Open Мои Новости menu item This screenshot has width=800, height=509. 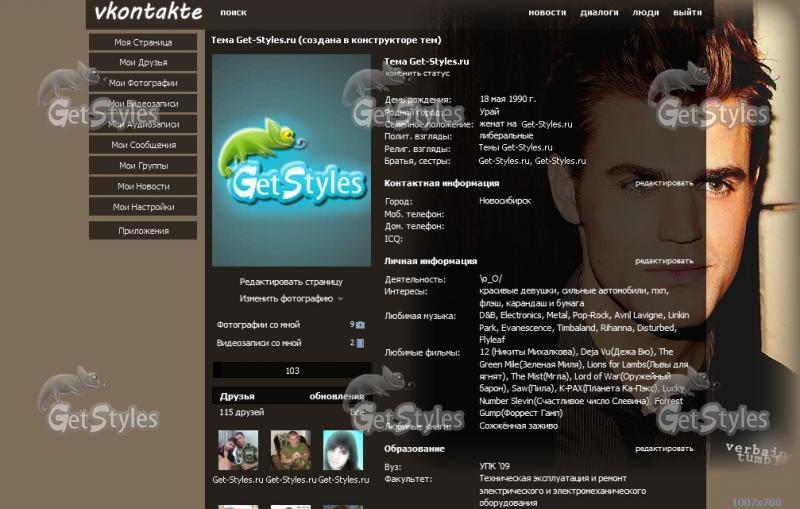click(x=143, y=186)
